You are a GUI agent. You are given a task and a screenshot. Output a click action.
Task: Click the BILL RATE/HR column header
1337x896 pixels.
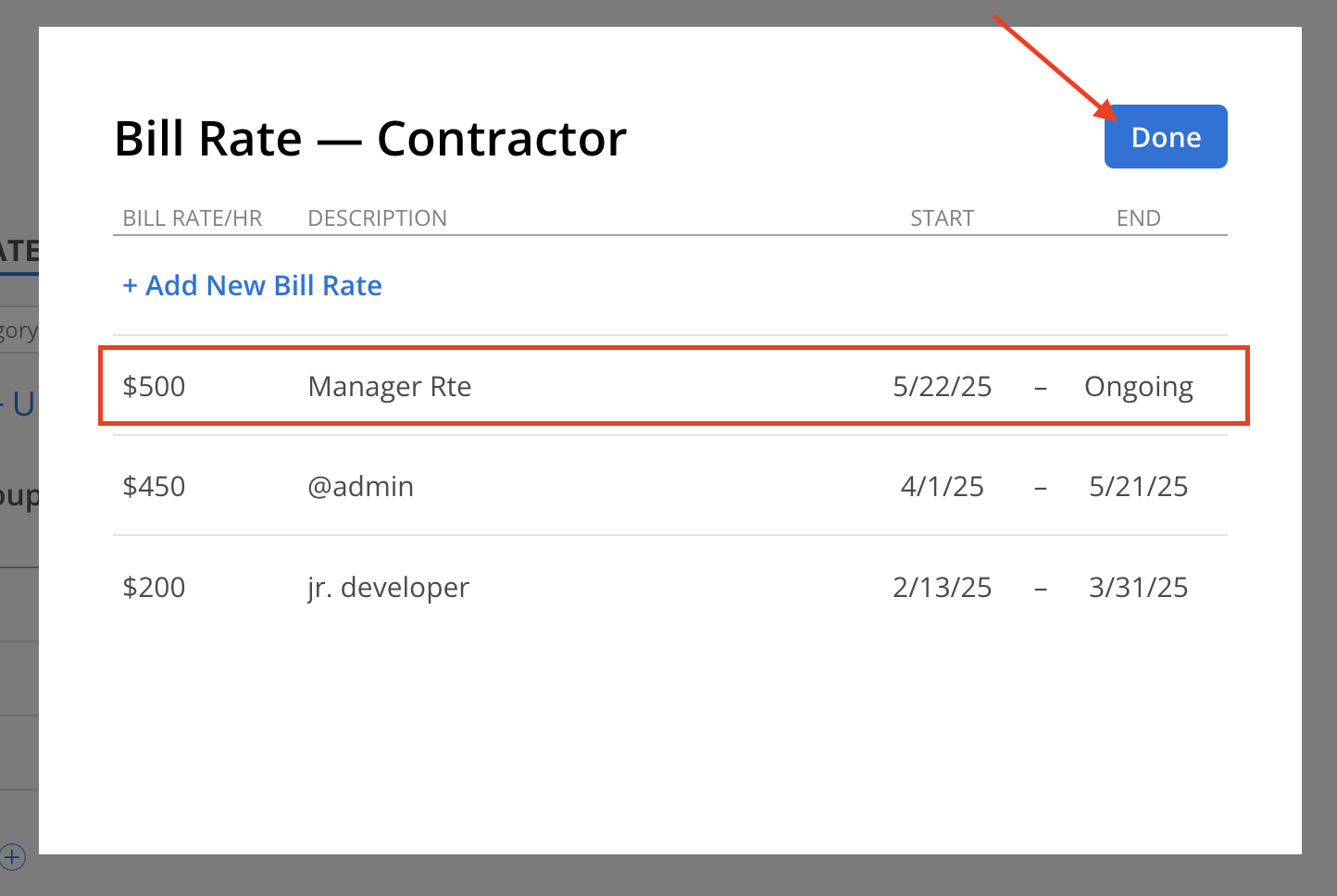[x=193, y=218]
